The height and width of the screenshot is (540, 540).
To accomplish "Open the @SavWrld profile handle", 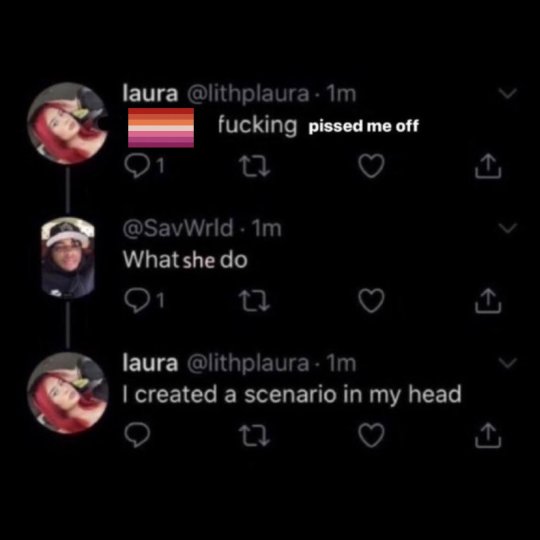I will (178, 228).
